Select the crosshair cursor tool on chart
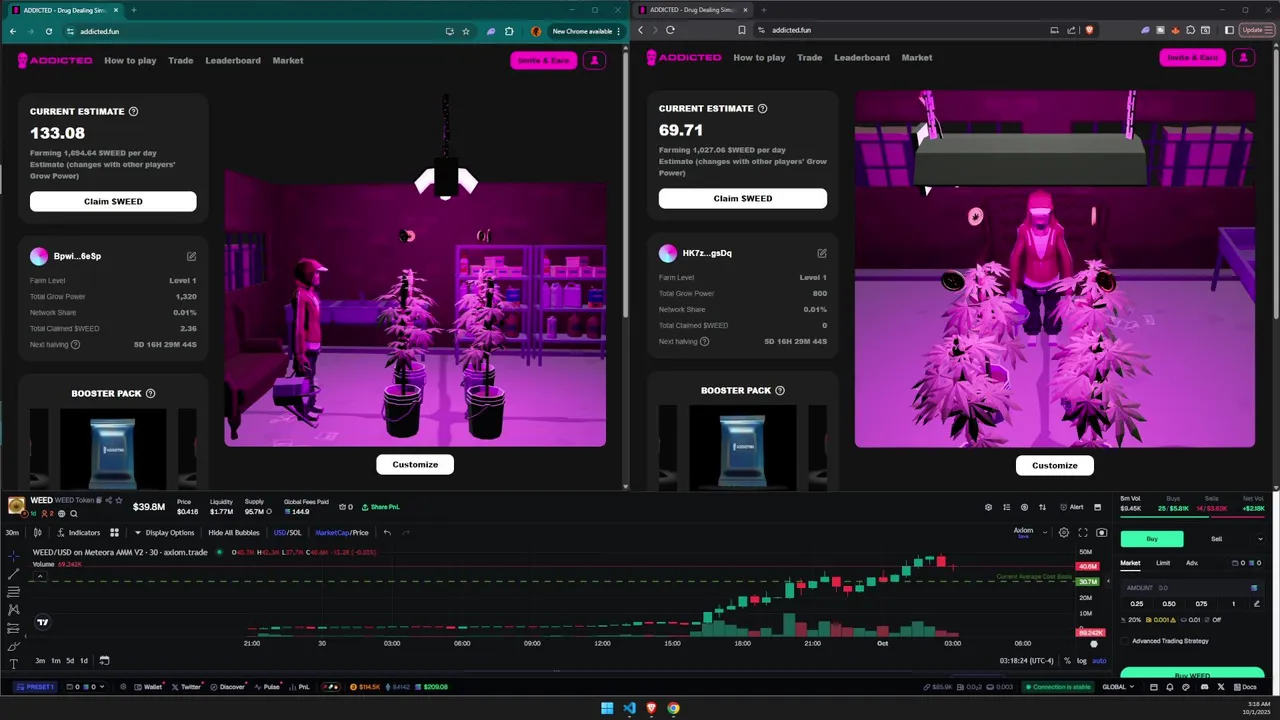 13,555
